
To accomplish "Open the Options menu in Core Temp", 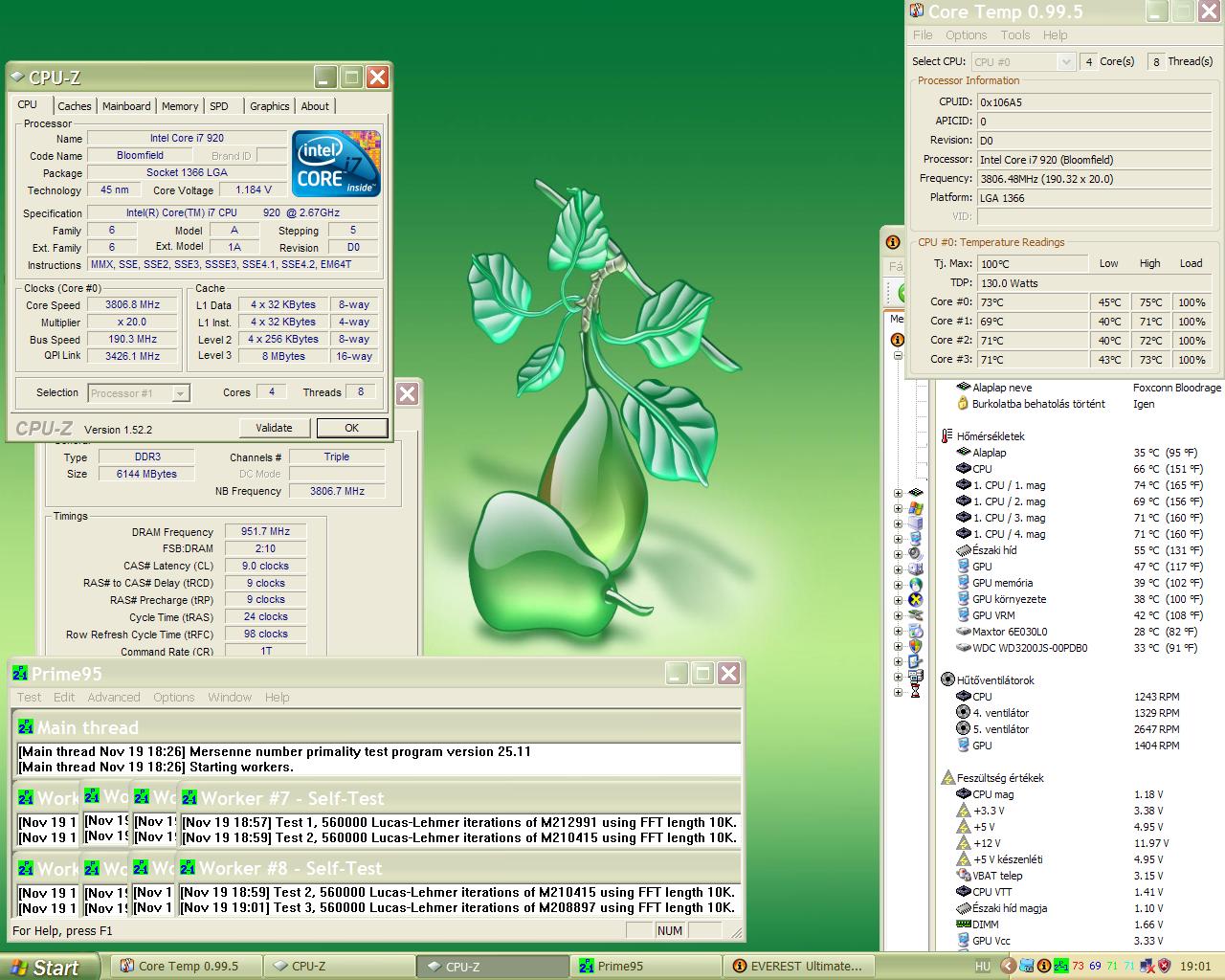I will [x=966, y=34].
